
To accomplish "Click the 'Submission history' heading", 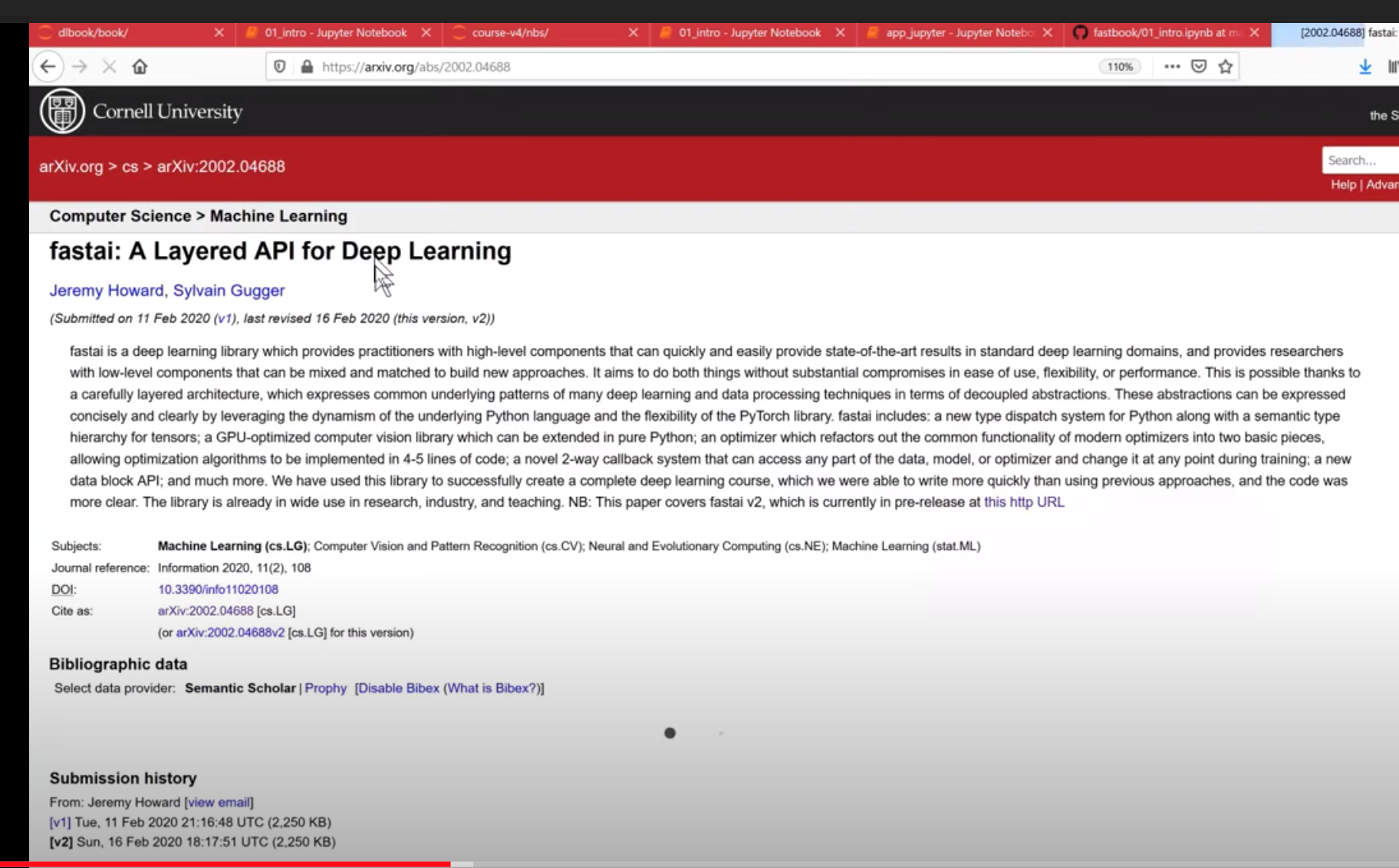I will point(123,778).
